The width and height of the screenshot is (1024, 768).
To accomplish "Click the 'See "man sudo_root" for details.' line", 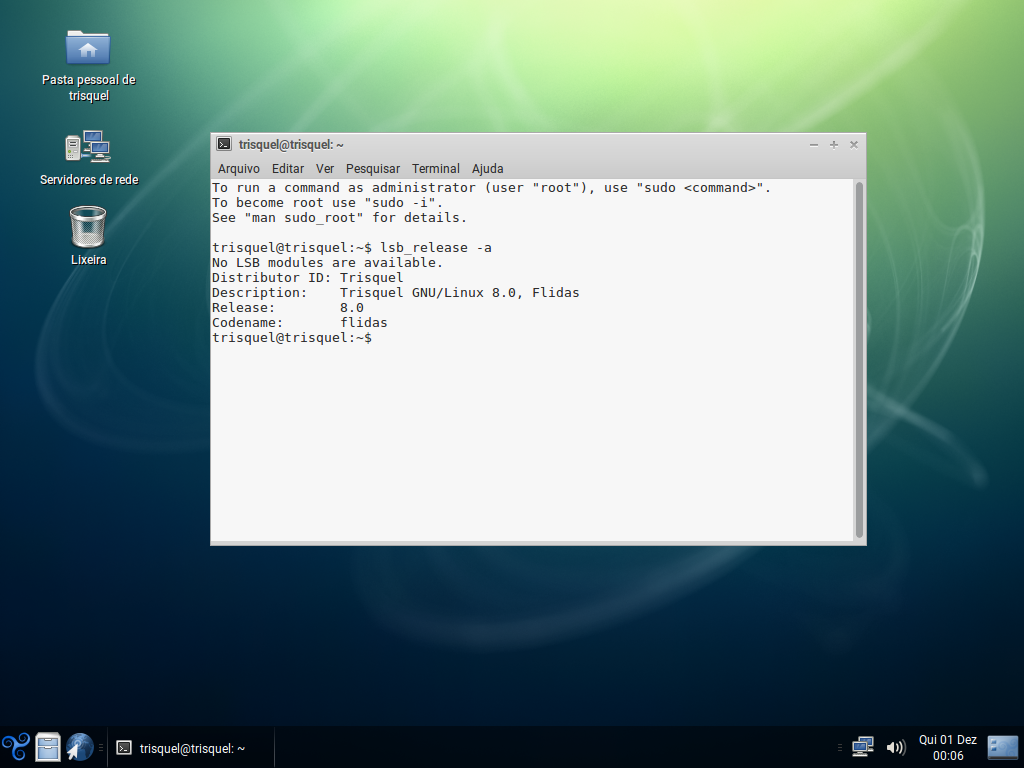I will click(x=340, y=217).
